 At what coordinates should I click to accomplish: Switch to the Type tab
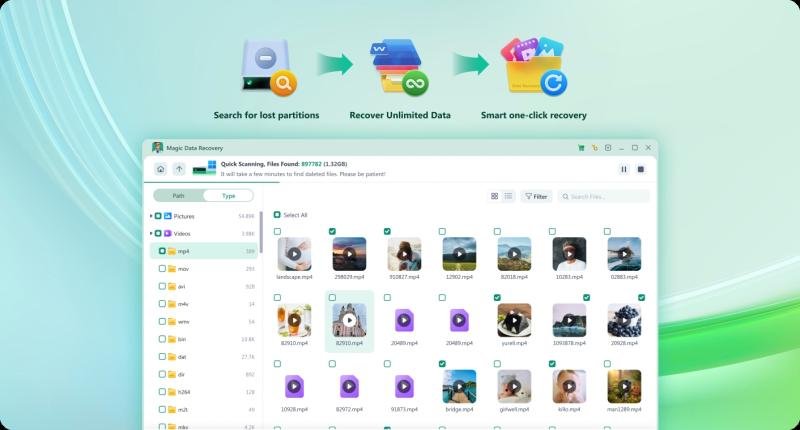tap(229, 196)
